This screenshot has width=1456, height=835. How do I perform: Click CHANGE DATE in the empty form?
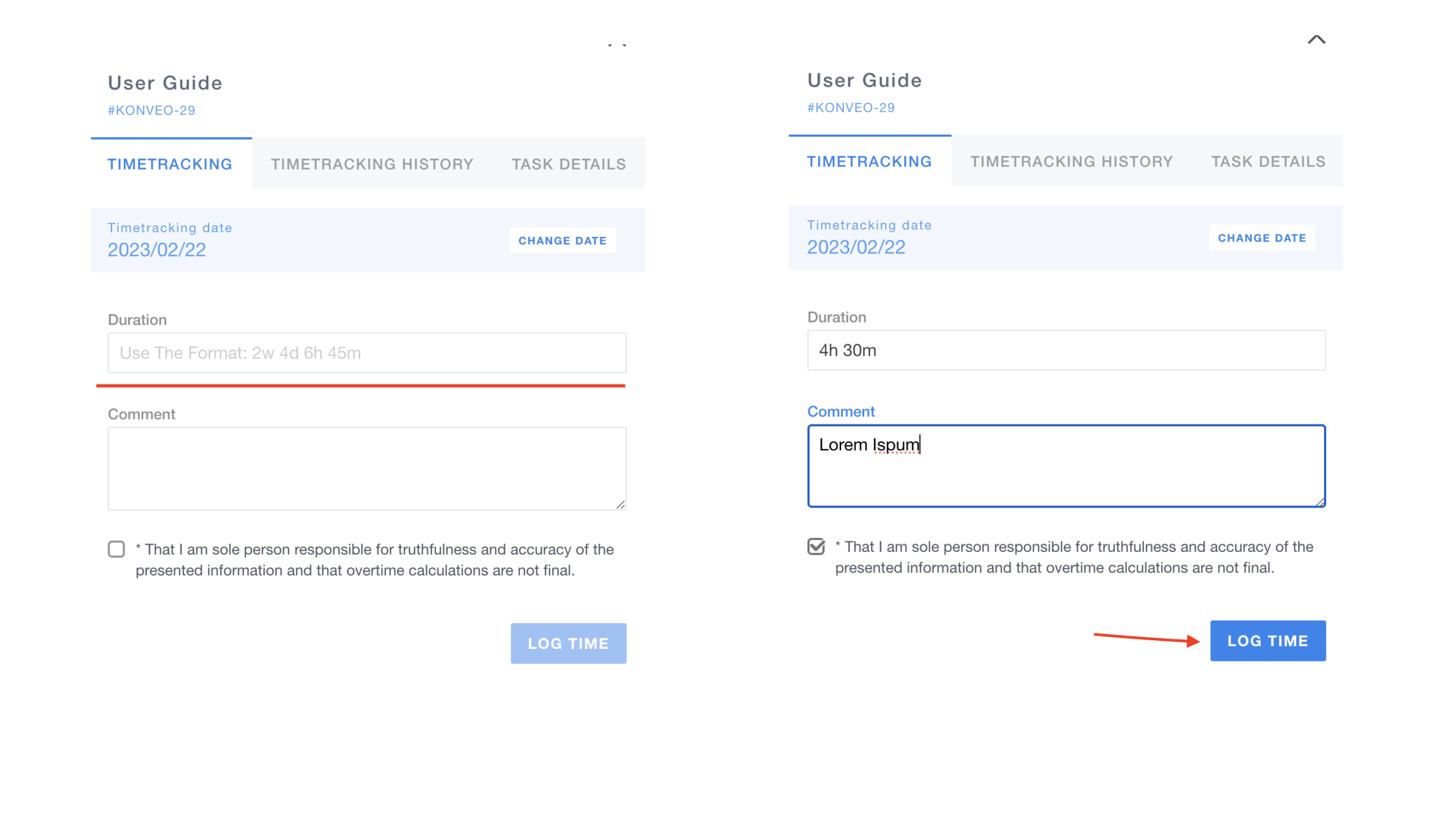tap(562, 241)
